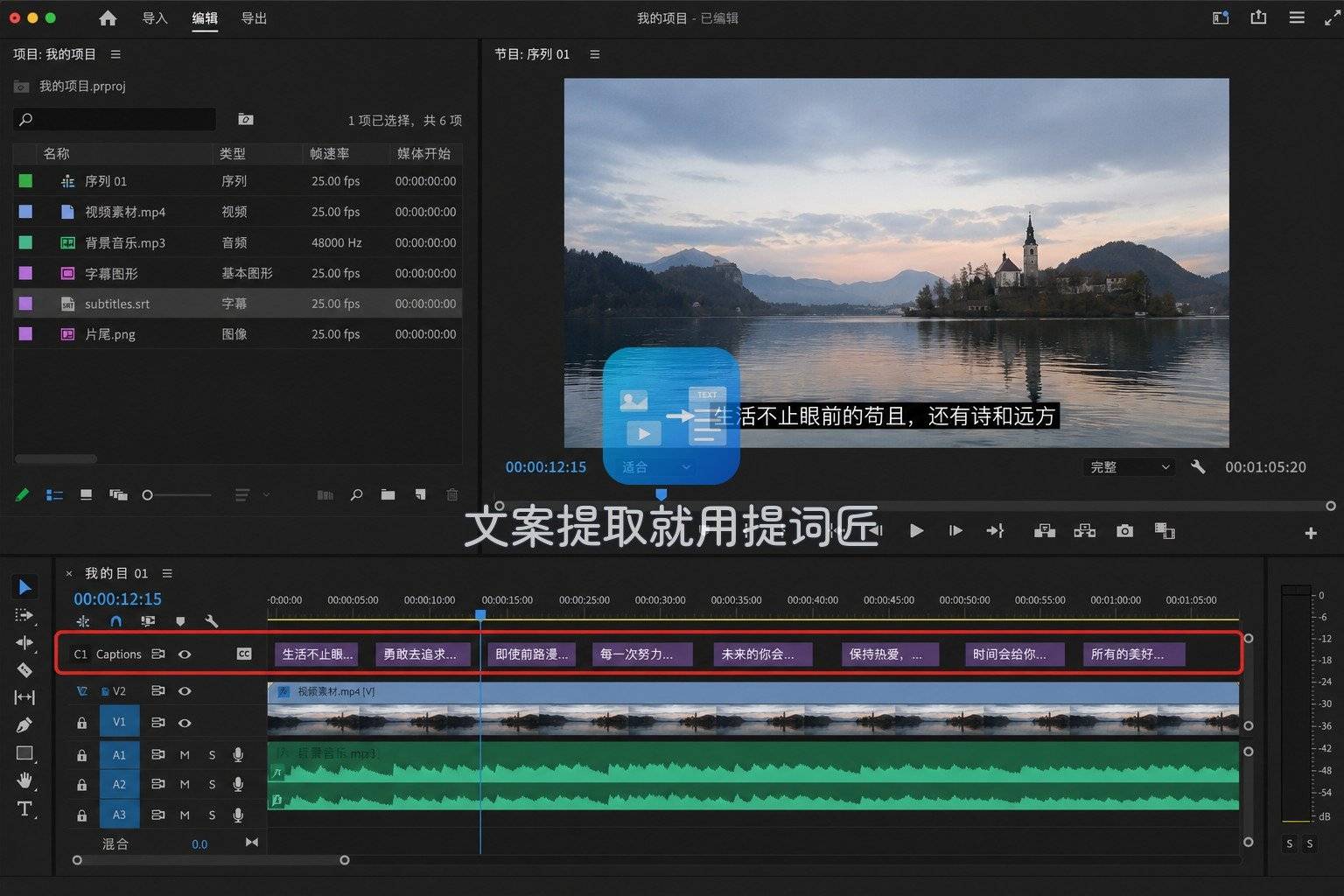
Task: Click the Export Frame camera icon
Action: pyautogui.click(x=1125, y=530)
